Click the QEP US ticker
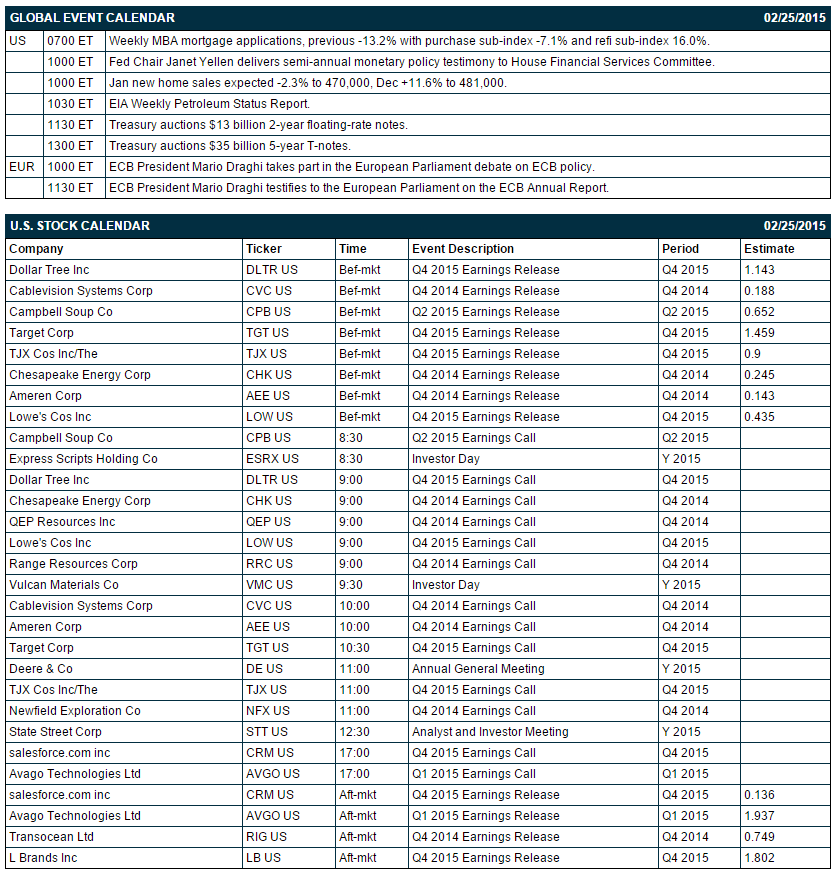 268,522
